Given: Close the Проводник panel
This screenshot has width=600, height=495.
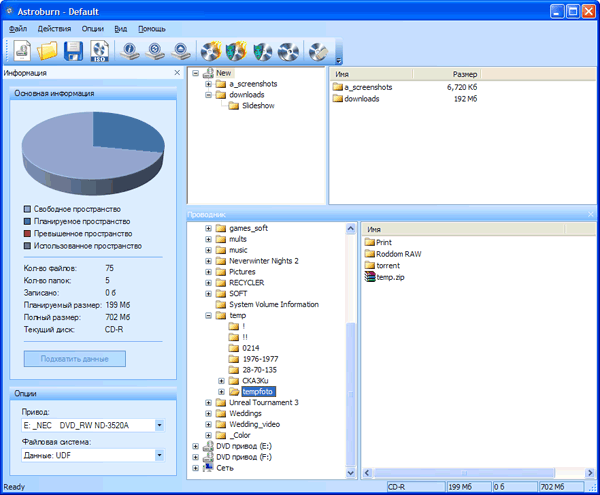Looking at the screenshot, I should (591, 215).
